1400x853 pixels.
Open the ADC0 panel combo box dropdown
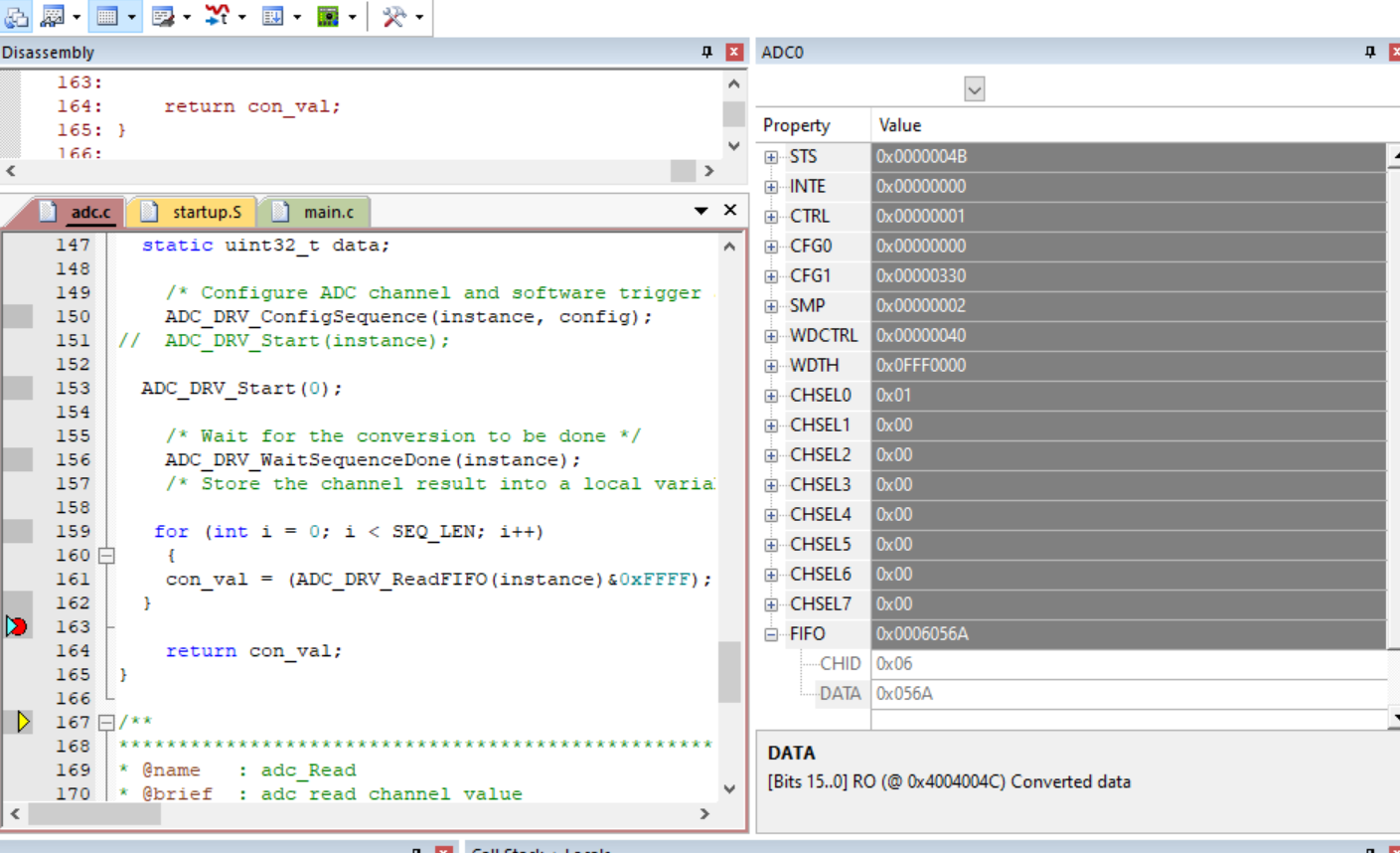click(x=975, y=89)
